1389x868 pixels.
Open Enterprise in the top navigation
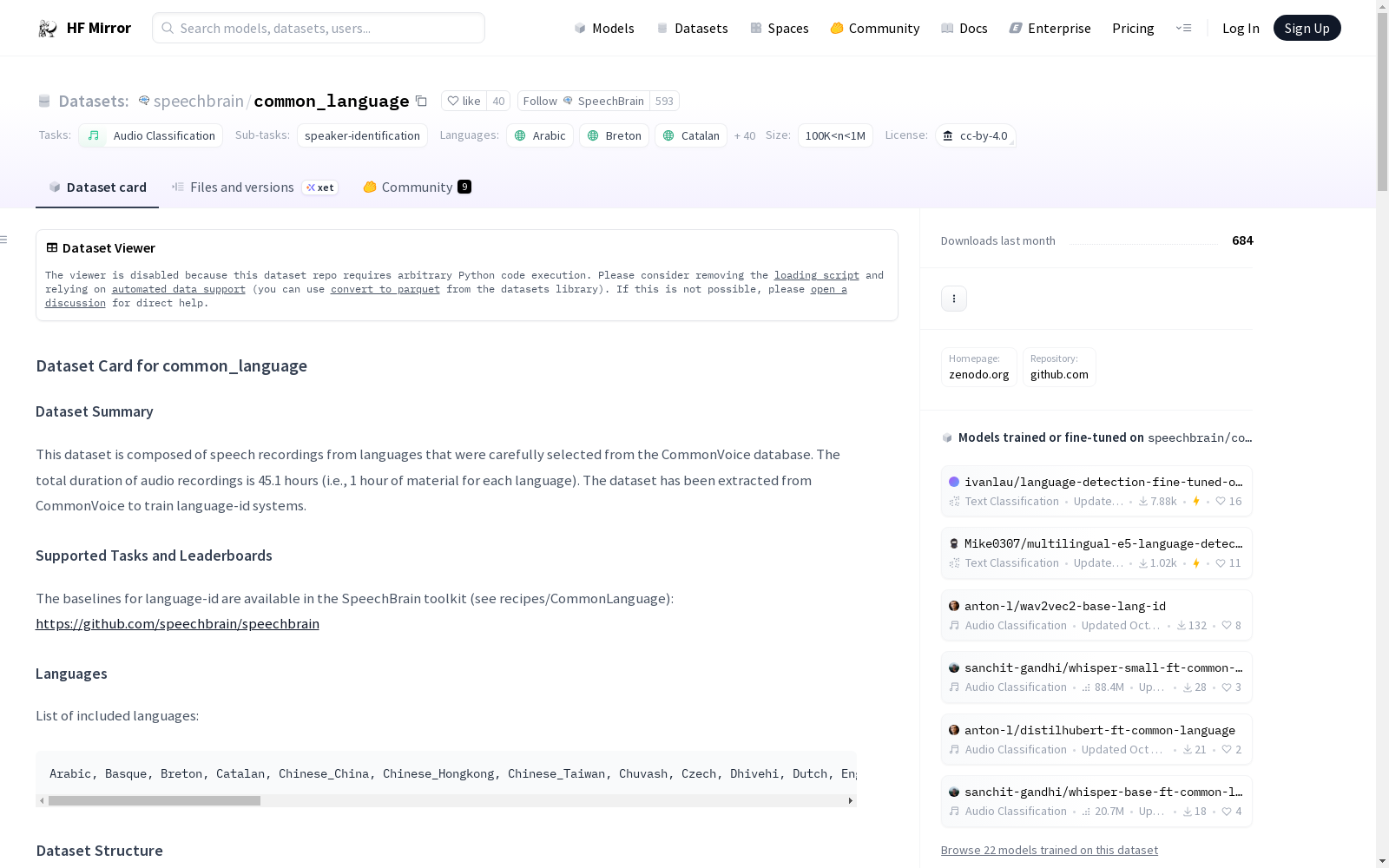tap(1050, 29)
